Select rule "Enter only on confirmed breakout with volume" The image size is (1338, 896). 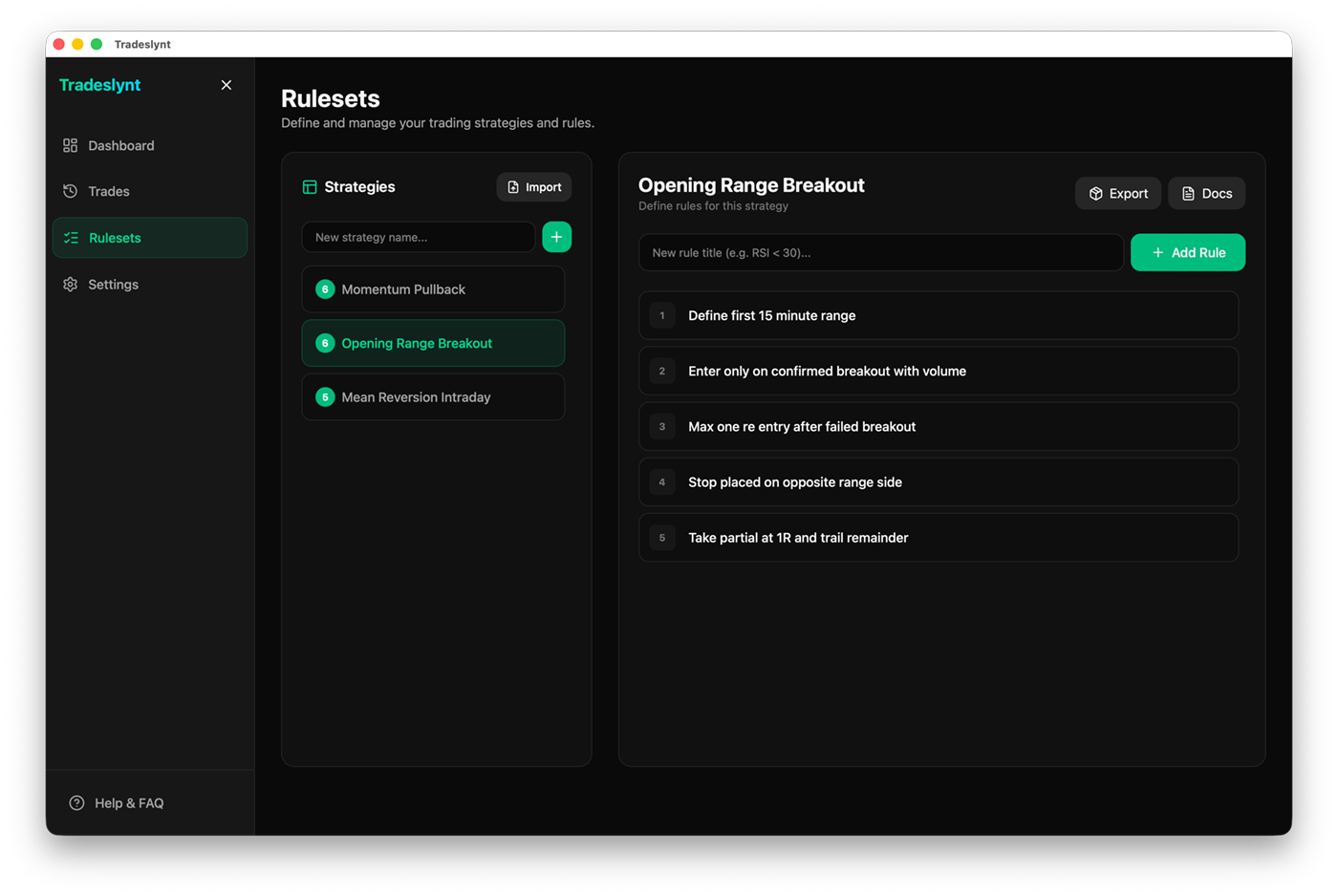[939, 371]
